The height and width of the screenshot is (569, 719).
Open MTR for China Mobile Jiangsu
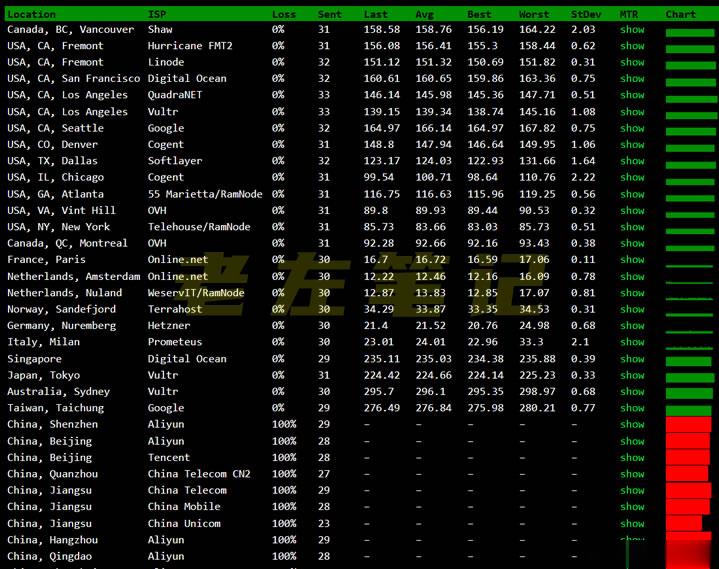[632, 507]
